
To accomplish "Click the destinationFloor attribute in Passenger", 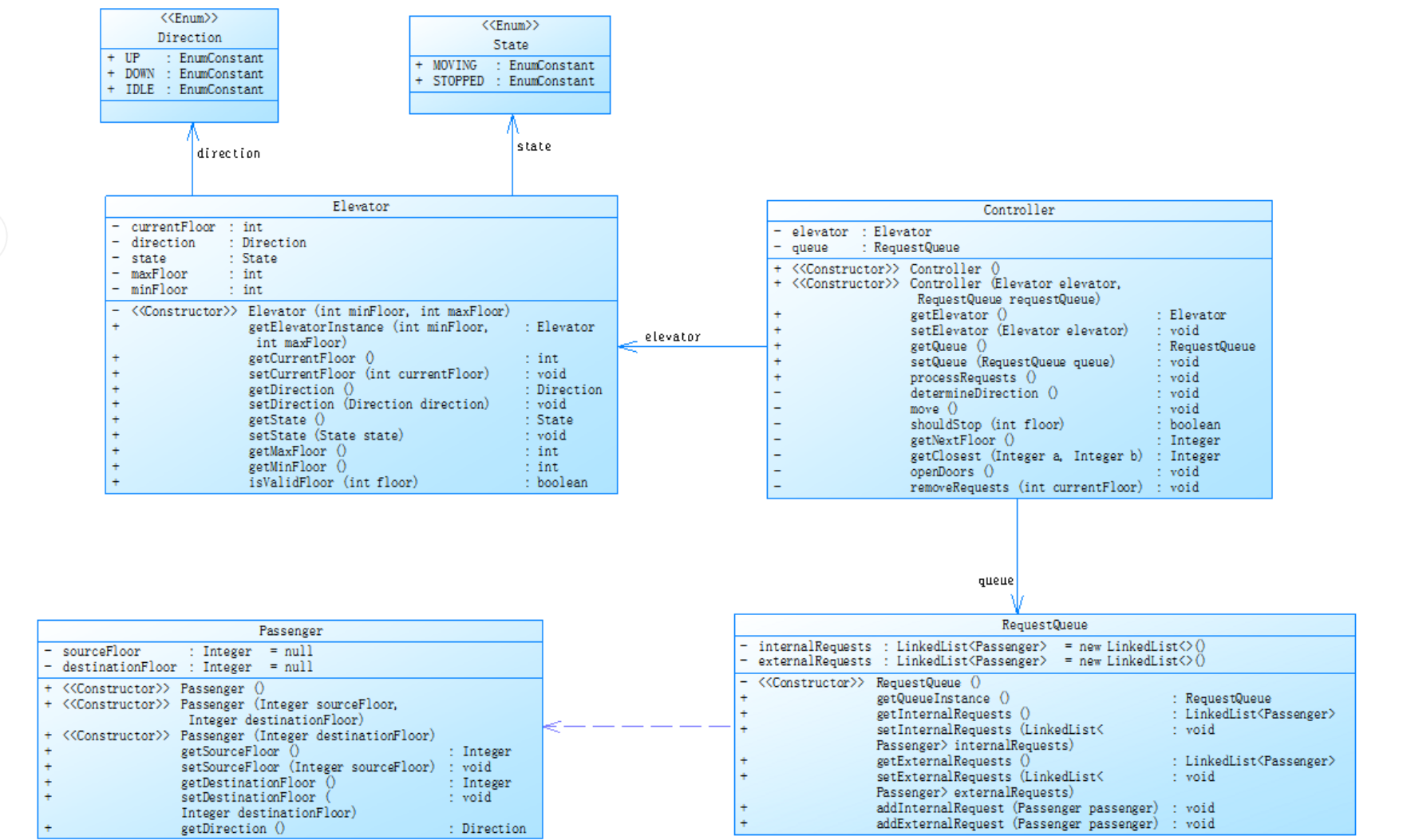I will click(178, 667).
